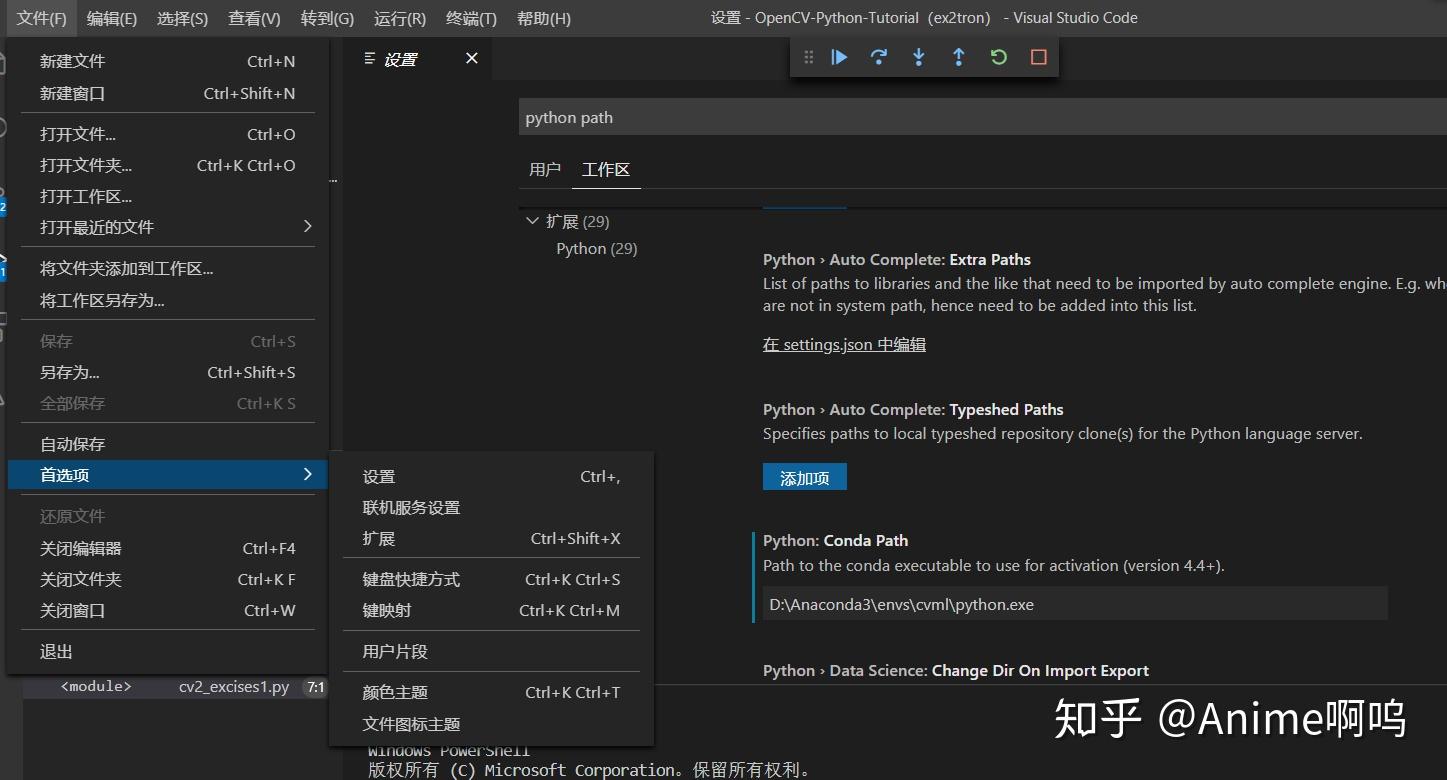Click the Step Out debug icon
This screenshot has height=780, width=1447.
pos(958,57)
